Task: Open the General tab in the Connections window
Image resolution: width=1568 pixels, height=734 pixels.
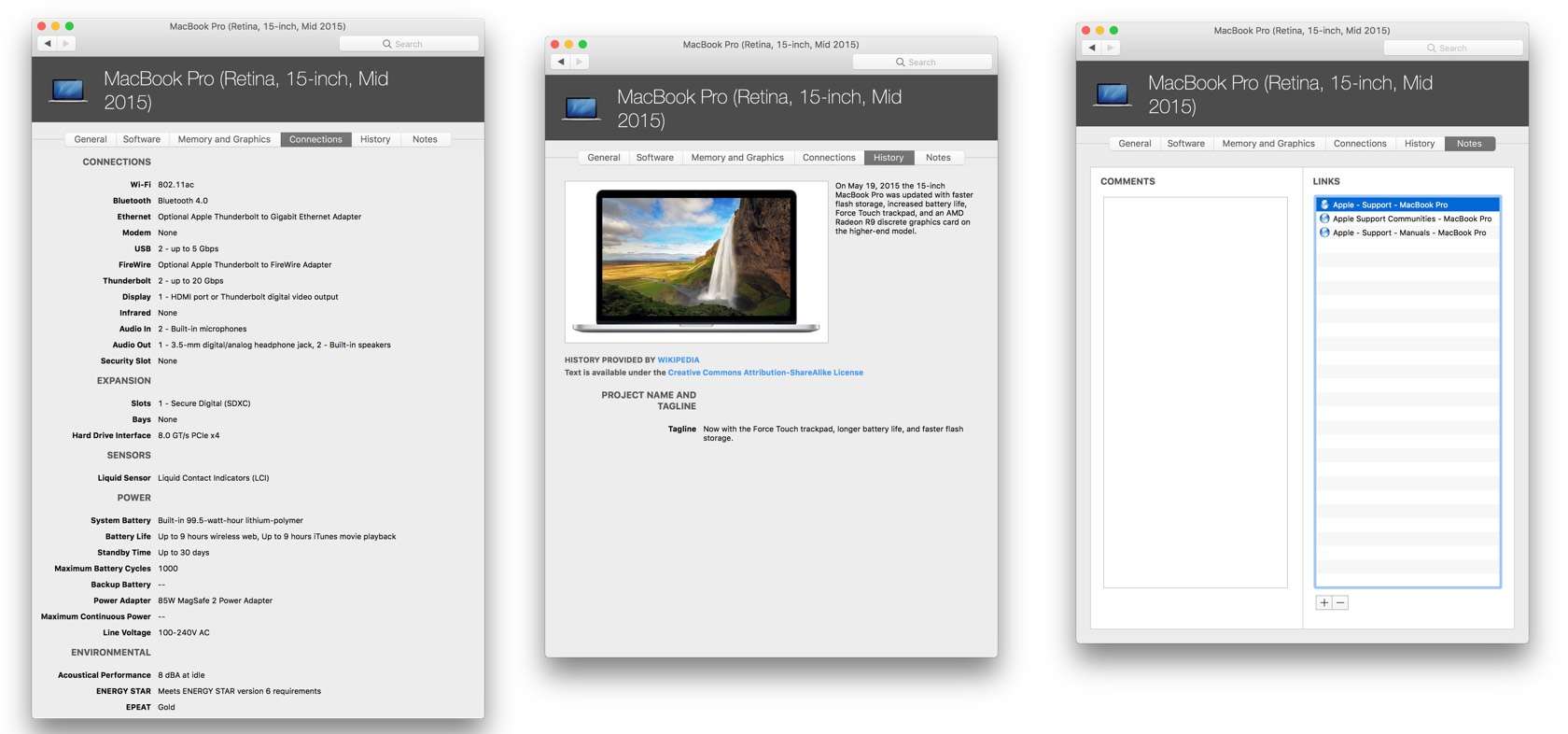Action: [91, 139]
